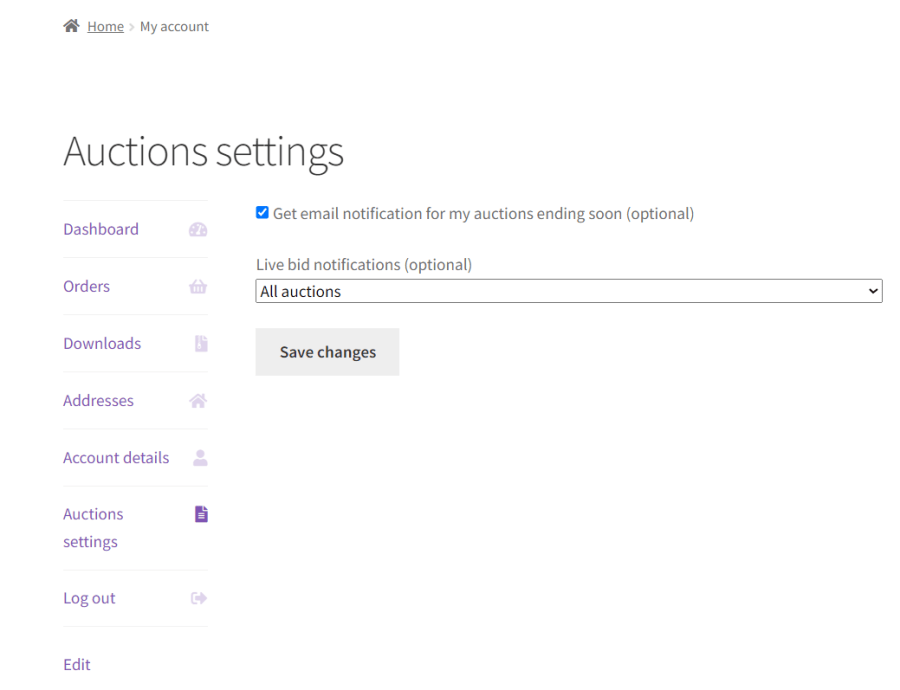This screenshot has height=690, width=900.
Task: Click the Save changes button
Action: (x=327, y=352)
